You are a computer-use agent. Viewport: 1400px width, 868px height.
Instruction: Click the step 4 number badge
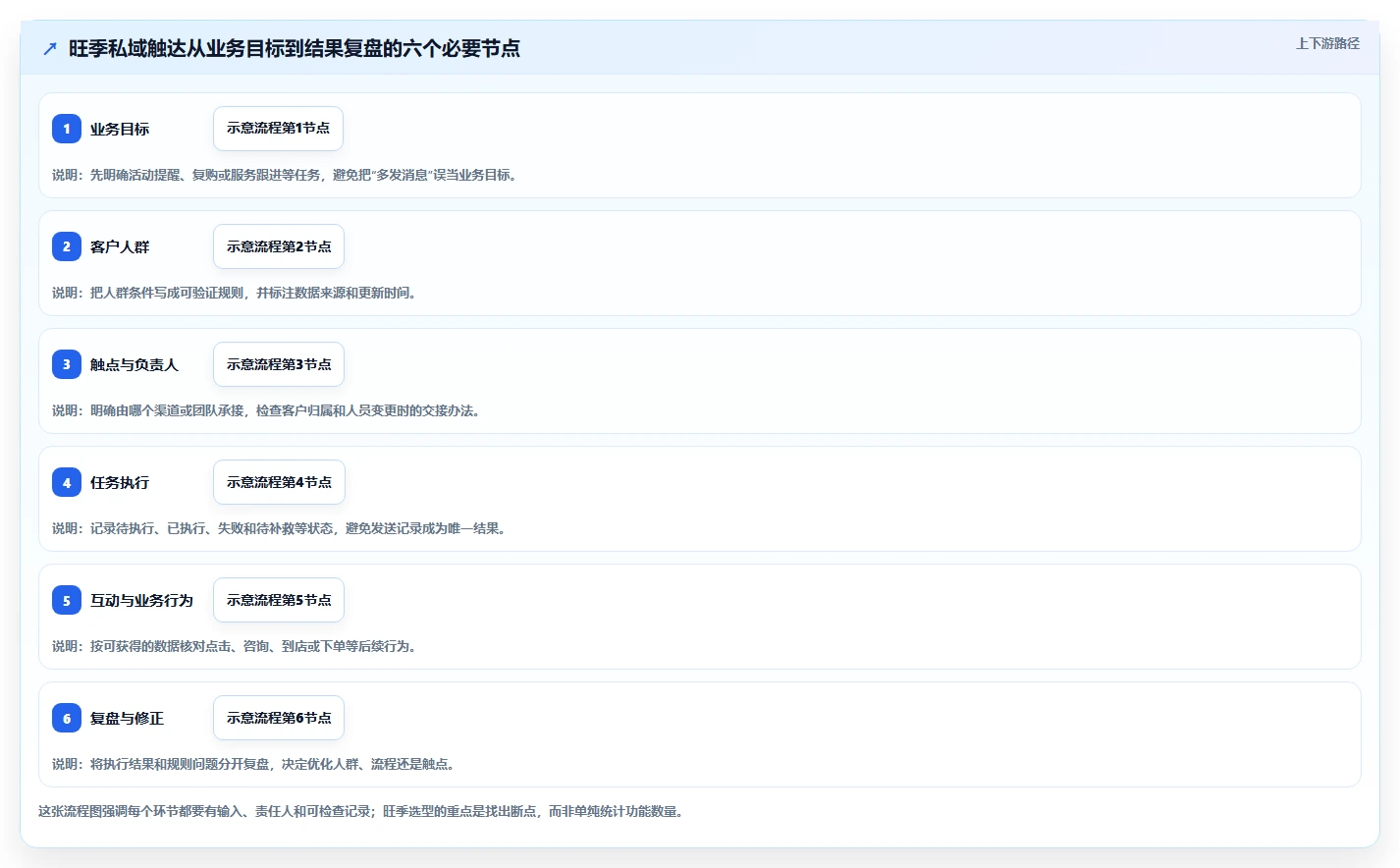tap(67, 482)
